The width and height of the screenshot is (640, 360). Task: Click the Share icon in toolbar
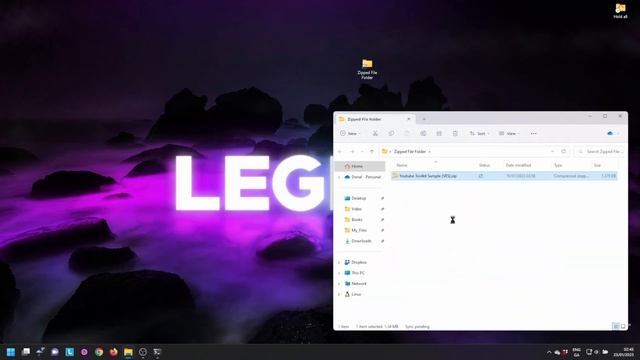(439, 133)
